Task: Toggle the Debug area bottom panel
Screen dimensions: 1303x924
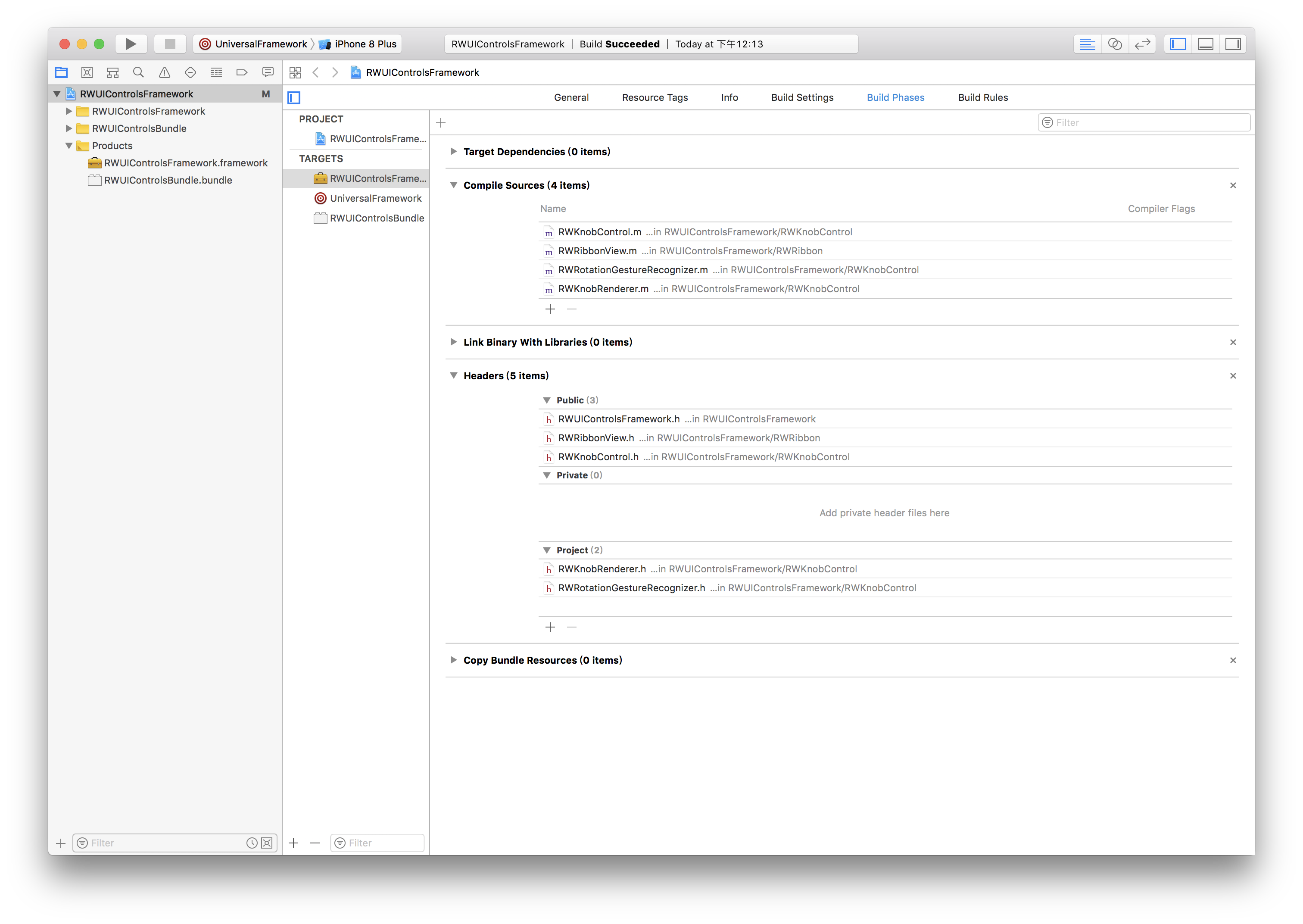Action: click(x=1205, y=44)
